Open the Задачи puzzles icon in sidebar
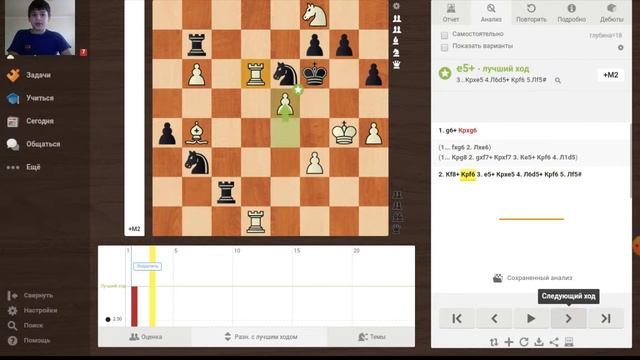The height and width of the screenshot is (360, 640). [13, 75]
